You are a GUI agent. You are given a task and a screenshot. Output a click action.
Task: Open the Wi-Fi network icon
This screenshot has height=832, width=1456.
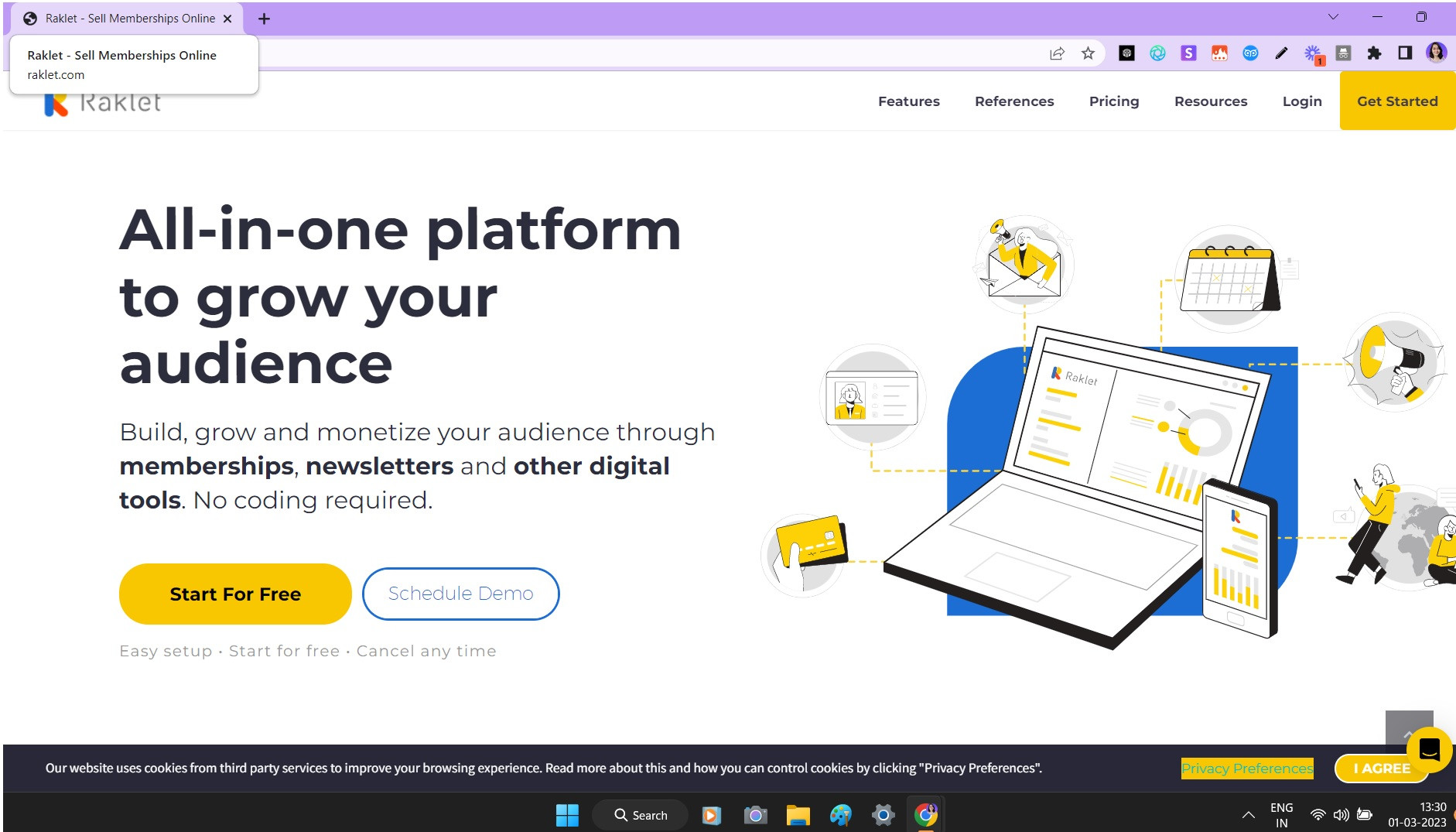[x=1318, y=815]
